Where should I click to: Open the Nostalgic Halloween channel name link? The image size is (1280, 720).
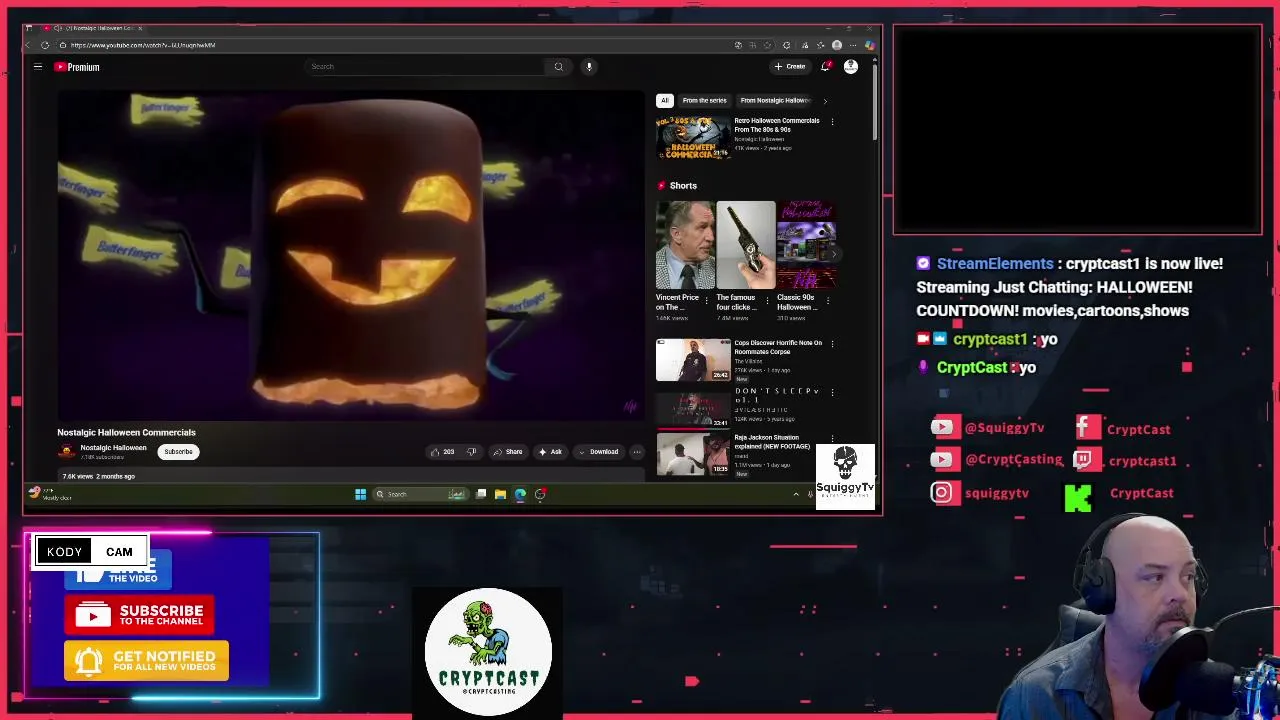click(113, 448)
